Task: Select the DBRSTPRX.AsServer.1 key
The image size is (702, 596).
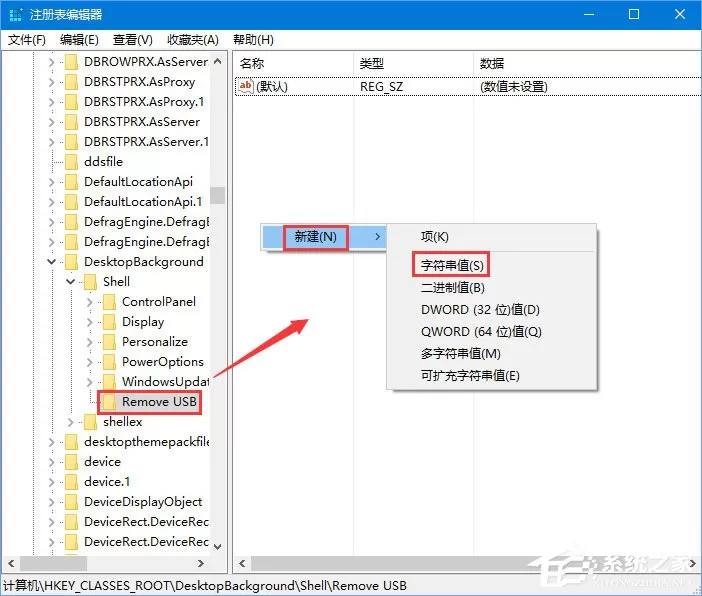Action: coord(146,142)
